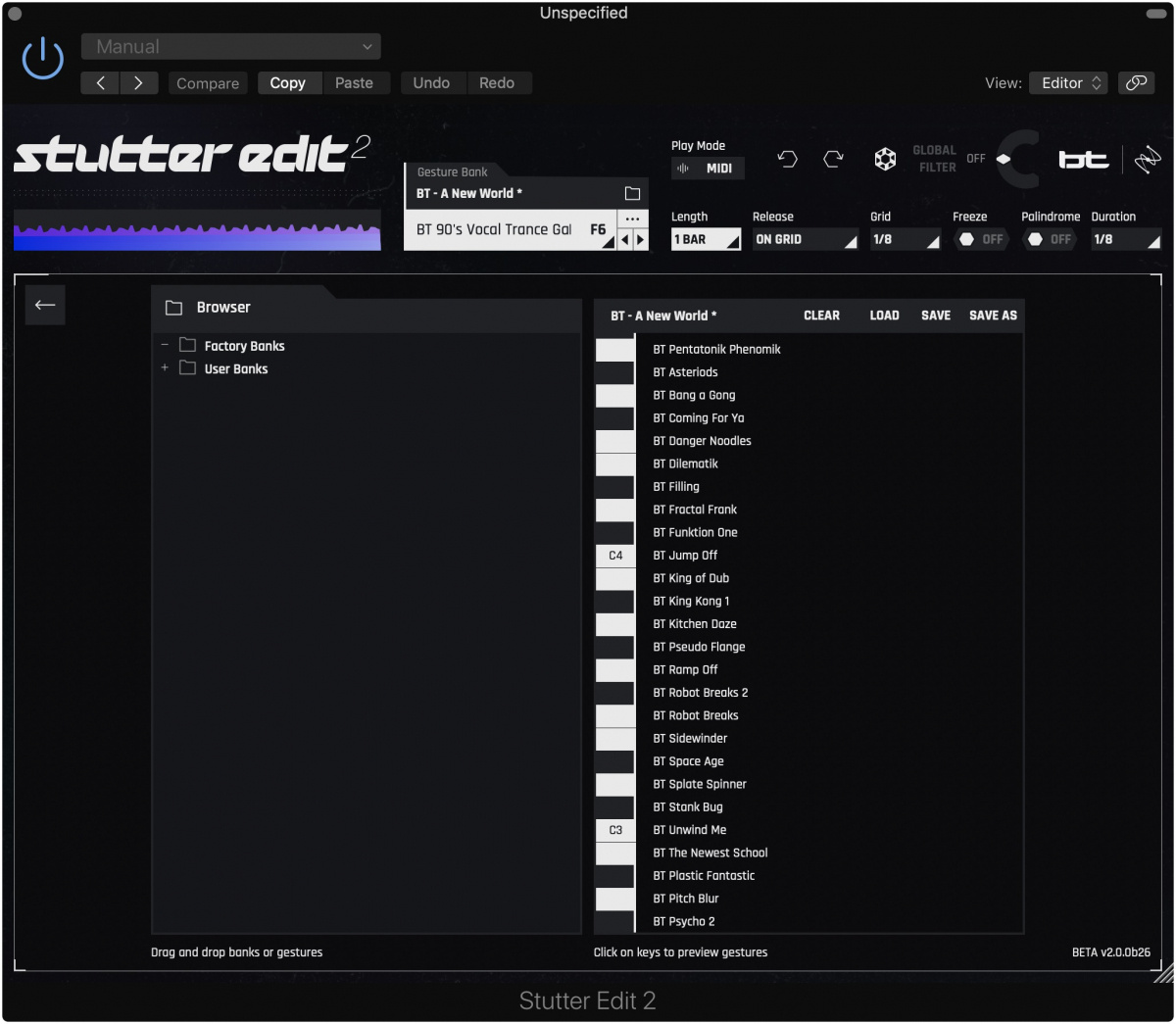Open the Grid dropdown showing 1/8
The width and height of the screenshot is (1176, 1024).
coord(905,238)
